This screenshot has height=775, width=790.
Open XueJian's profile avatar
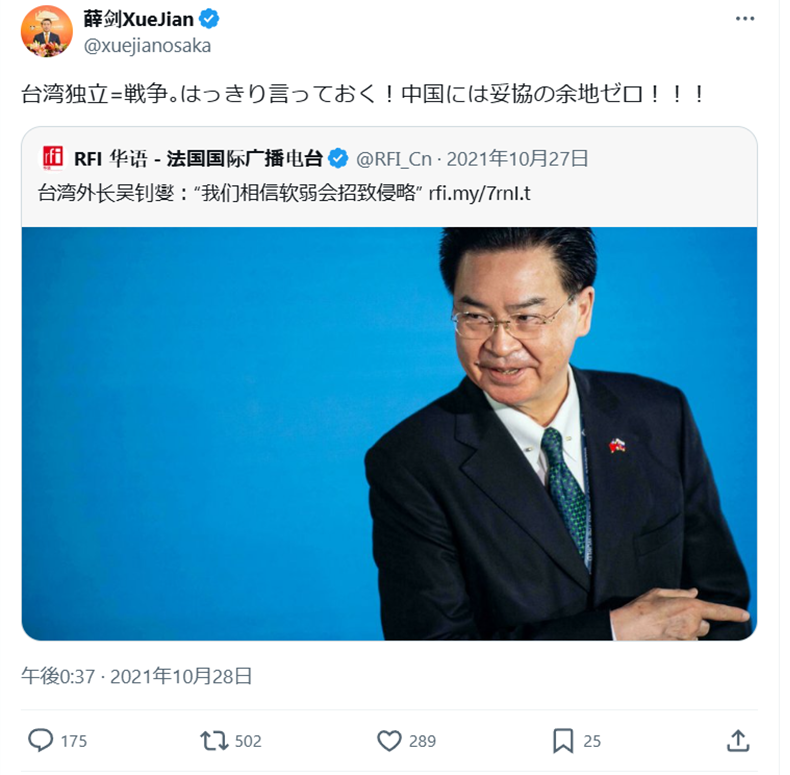click(x=46, y=31)
